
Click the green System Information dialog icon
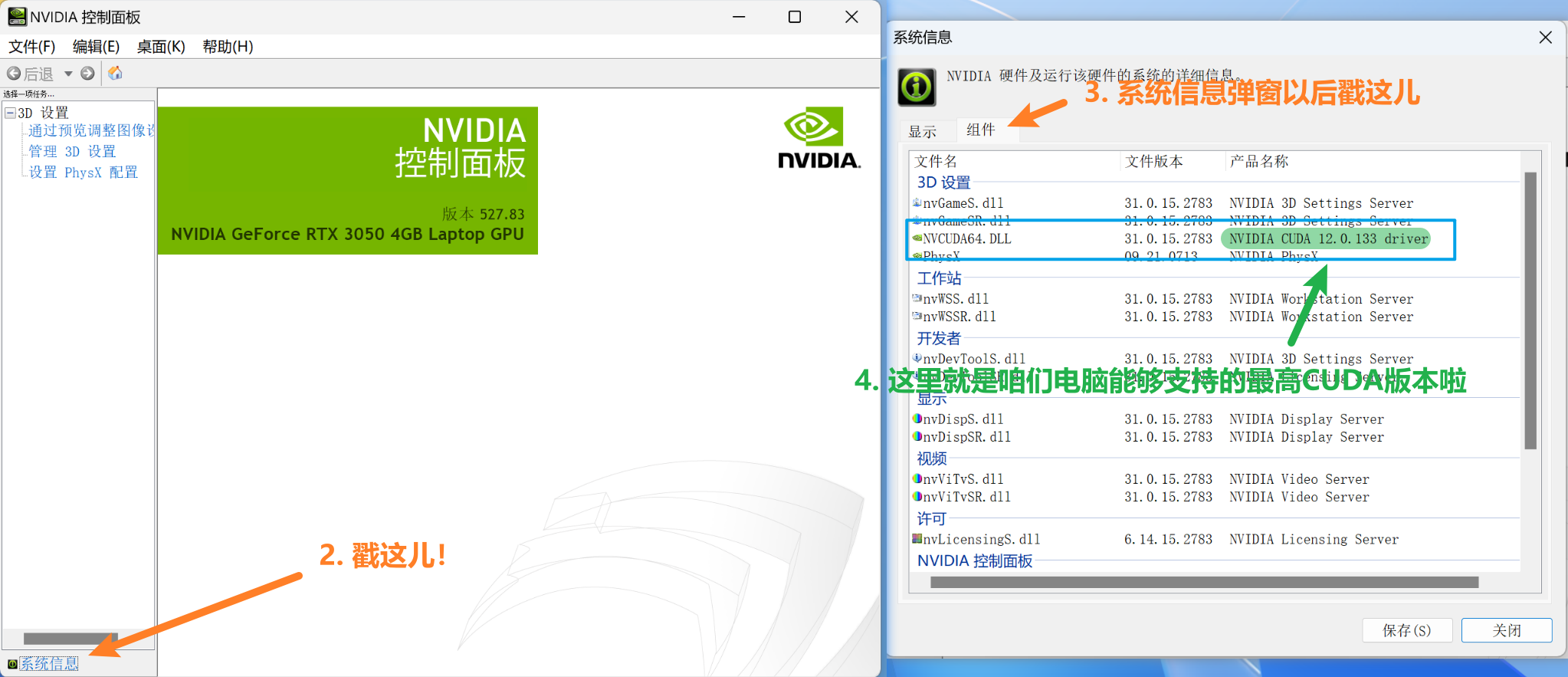[x=917, y=87]
